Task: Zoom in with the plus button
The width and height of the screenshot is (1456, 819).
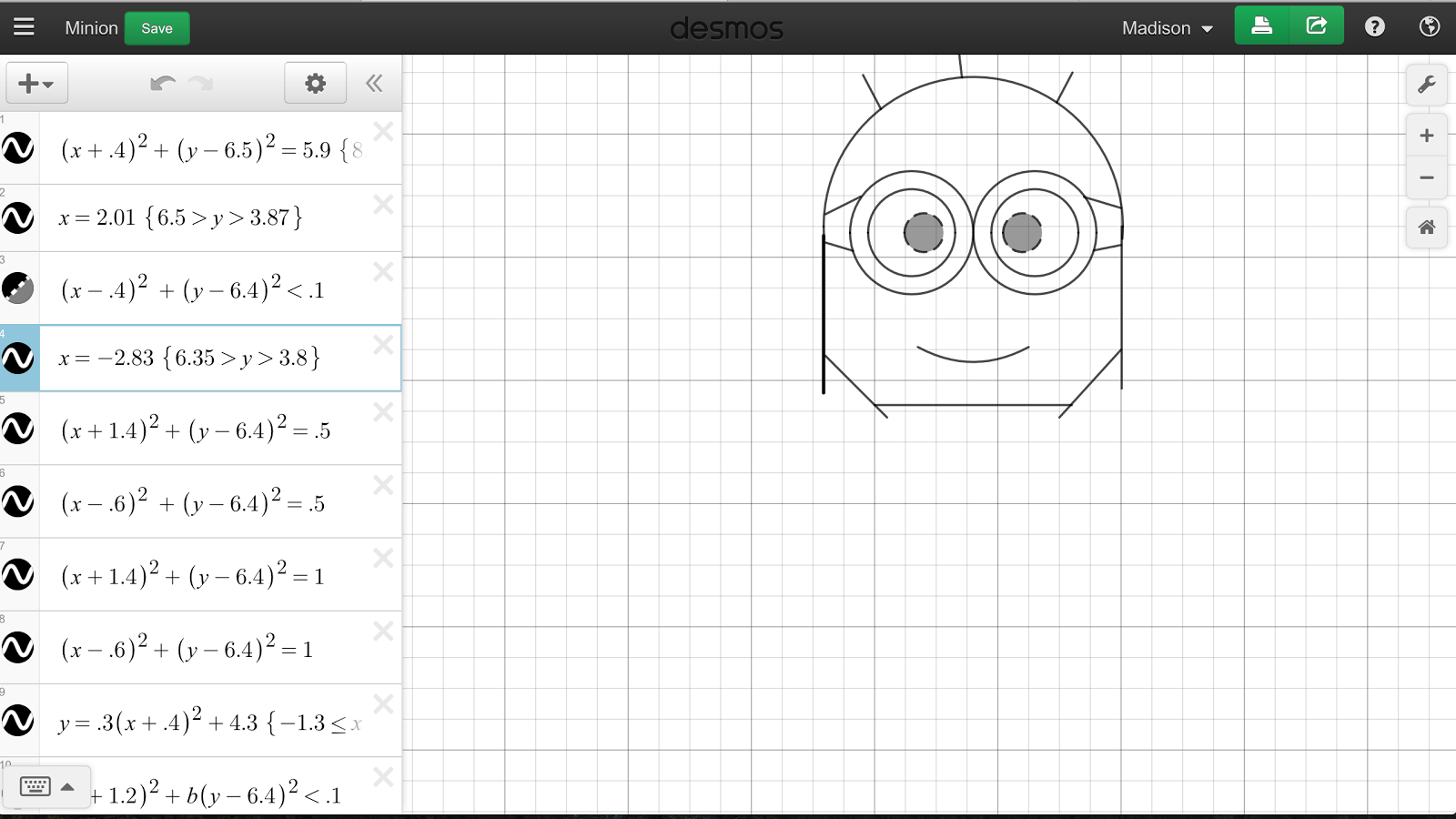Action: (x=1427, y=136)
